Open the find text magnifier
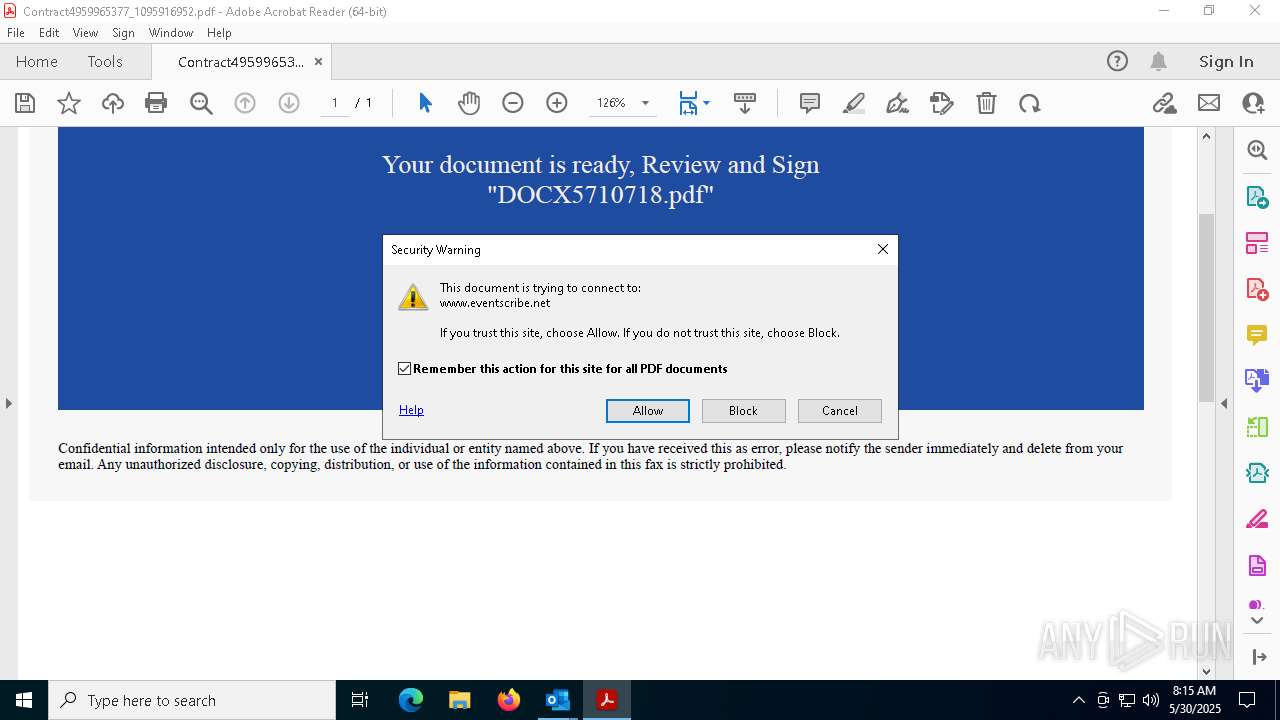The height and width of the screenshot is (720, 1280). pyautogui.click(x=201, y=103)
